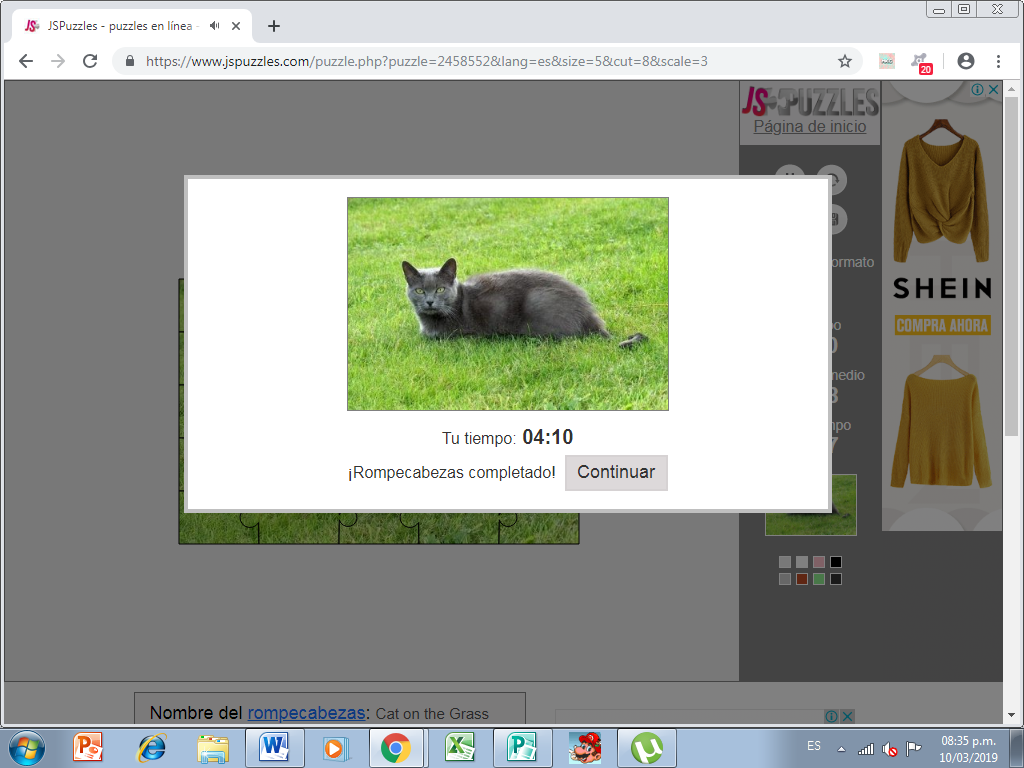1024x768 pixels.
Task: Mute the tab audio via its speaker icon
Action: pyautogui.click(x=214, y=26)
